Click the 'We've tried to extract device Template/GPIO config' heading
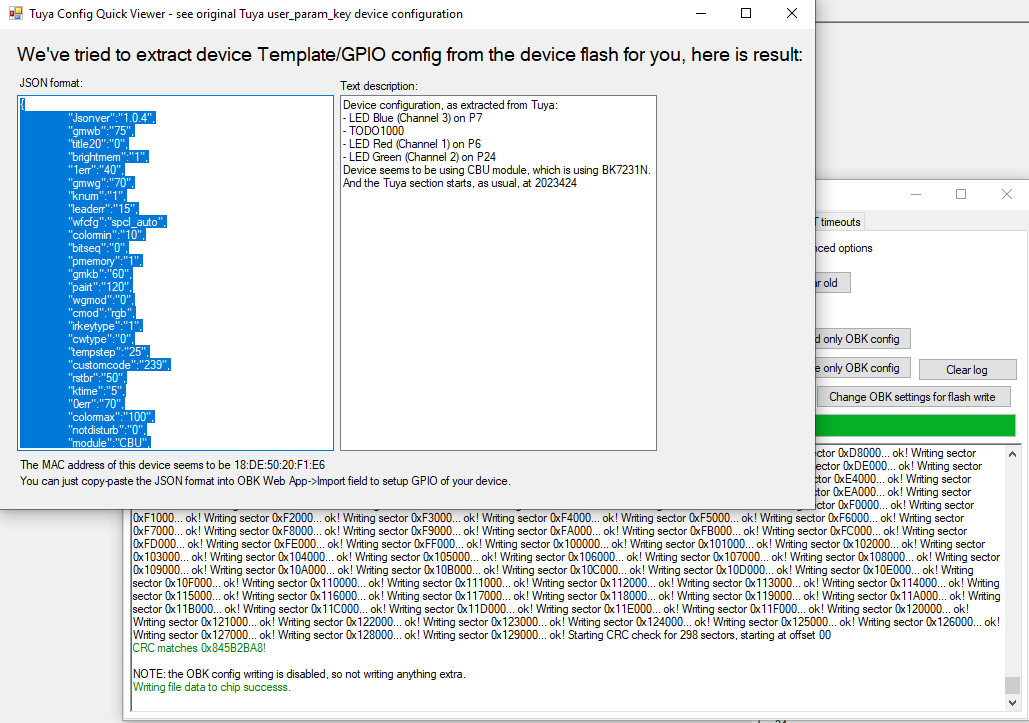Viewport: 1029px width, 723px height. click(410, 54)
